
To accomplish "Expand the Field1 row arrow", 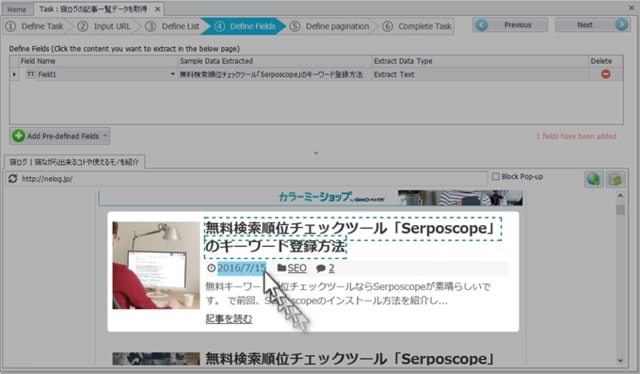I will [15, 74].
